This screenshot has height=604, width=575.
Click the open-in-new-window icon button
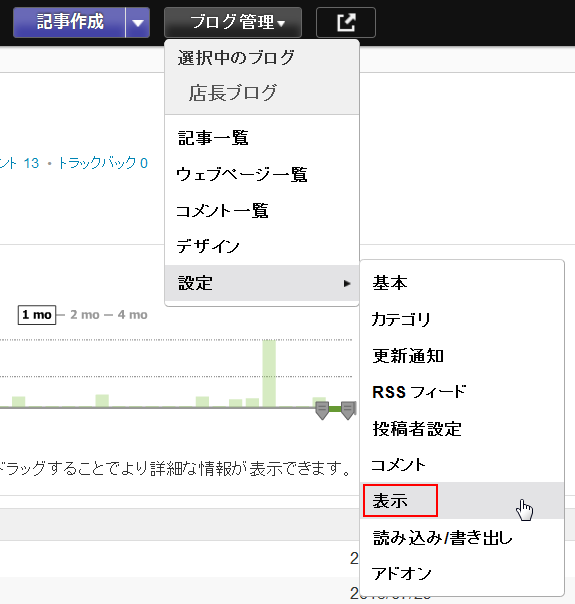click(x=346, y=22)
